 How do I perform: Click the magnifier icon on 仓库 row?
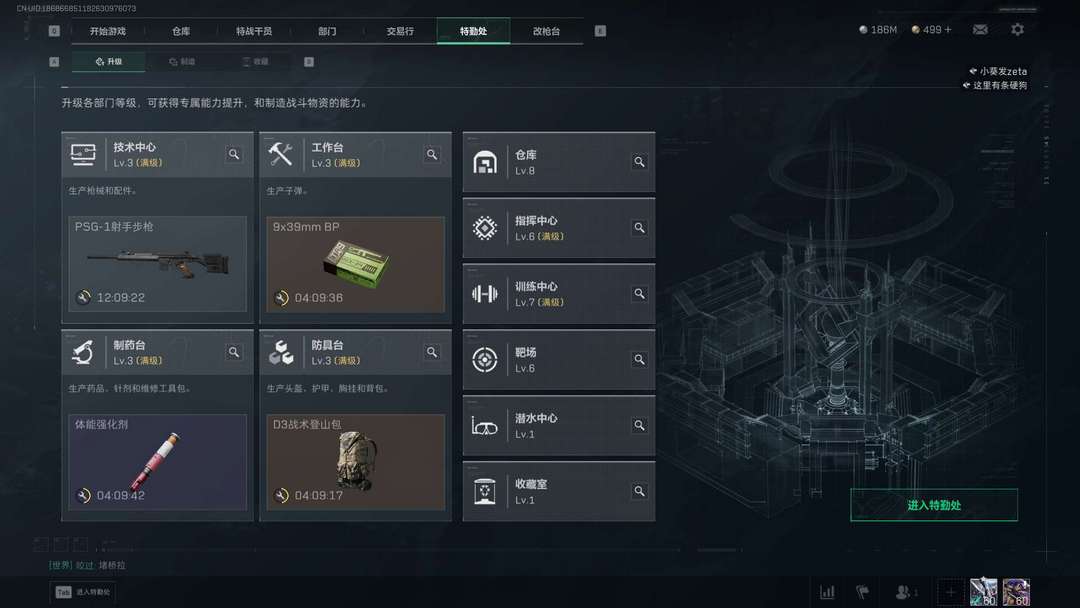point(639,162)
